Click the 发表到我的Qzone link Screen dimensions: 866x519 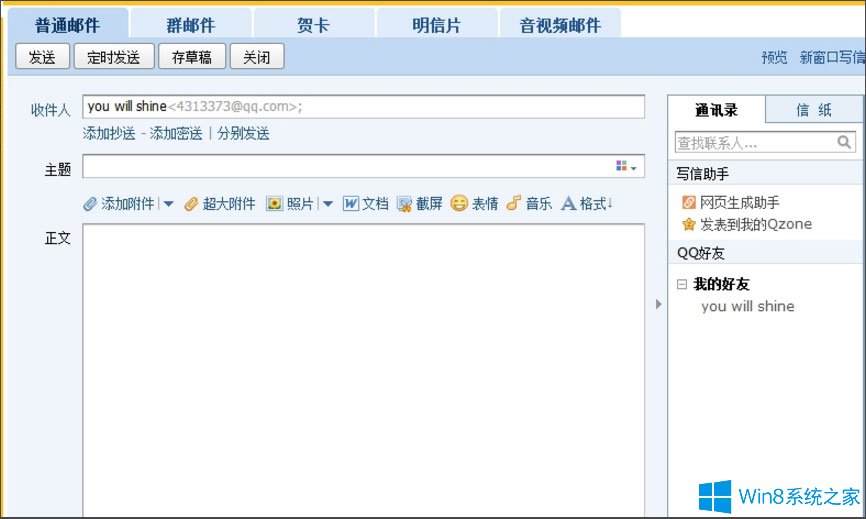pos(756,224)
